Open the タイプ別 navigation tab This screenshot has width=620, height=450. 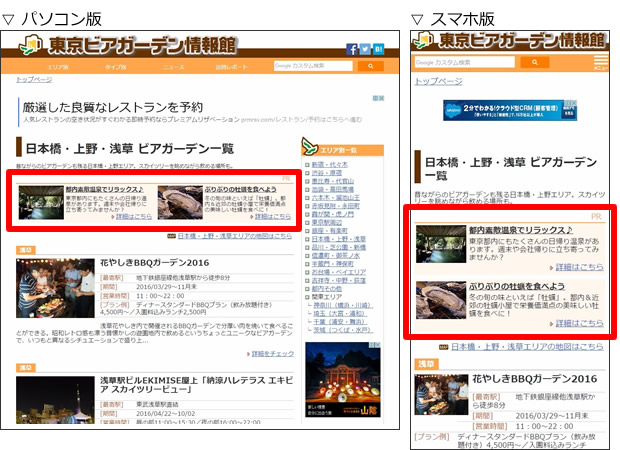pyautogui.click(x=116, y=67)
